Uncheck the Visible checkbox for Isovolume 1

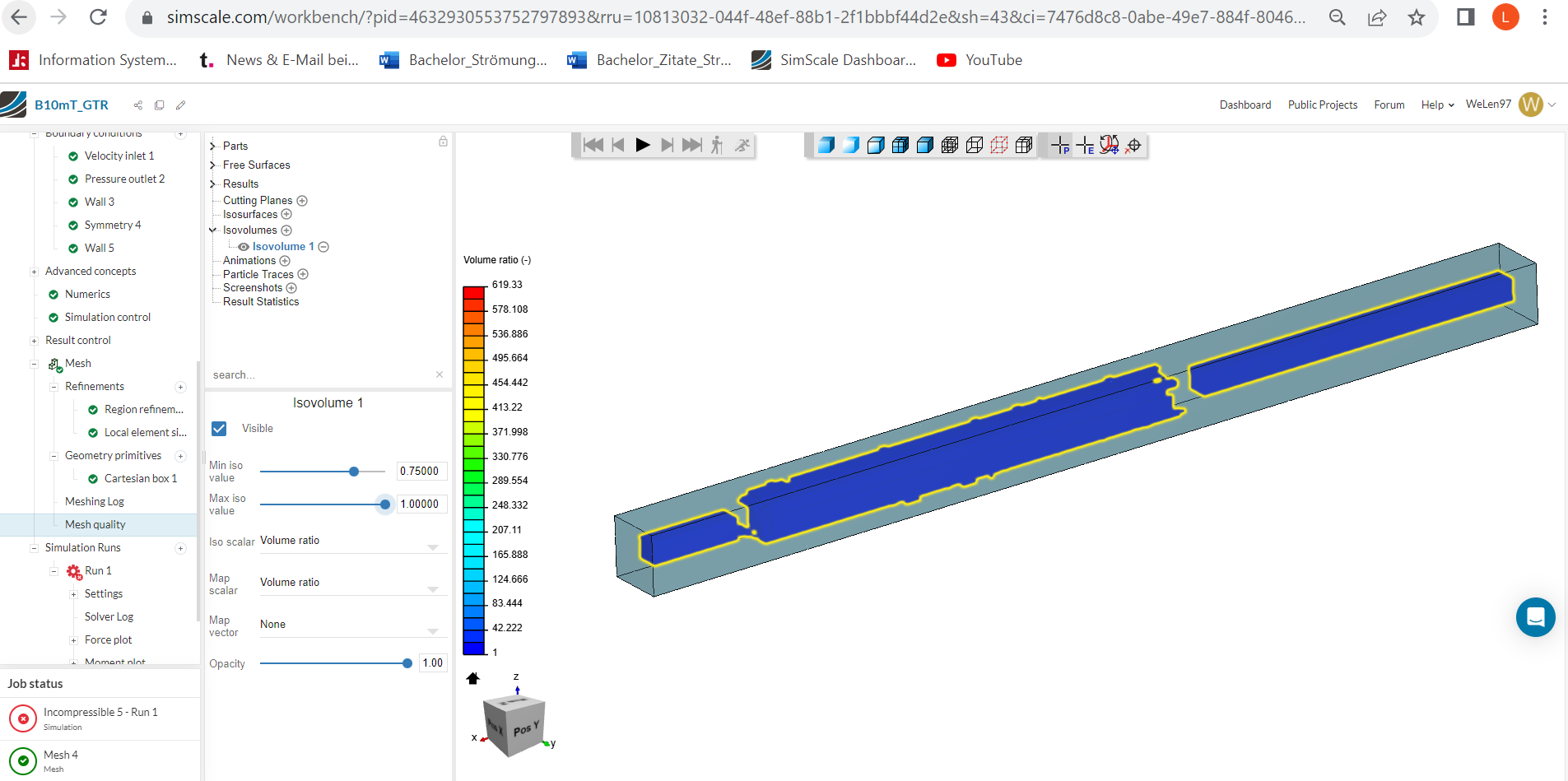219,429
